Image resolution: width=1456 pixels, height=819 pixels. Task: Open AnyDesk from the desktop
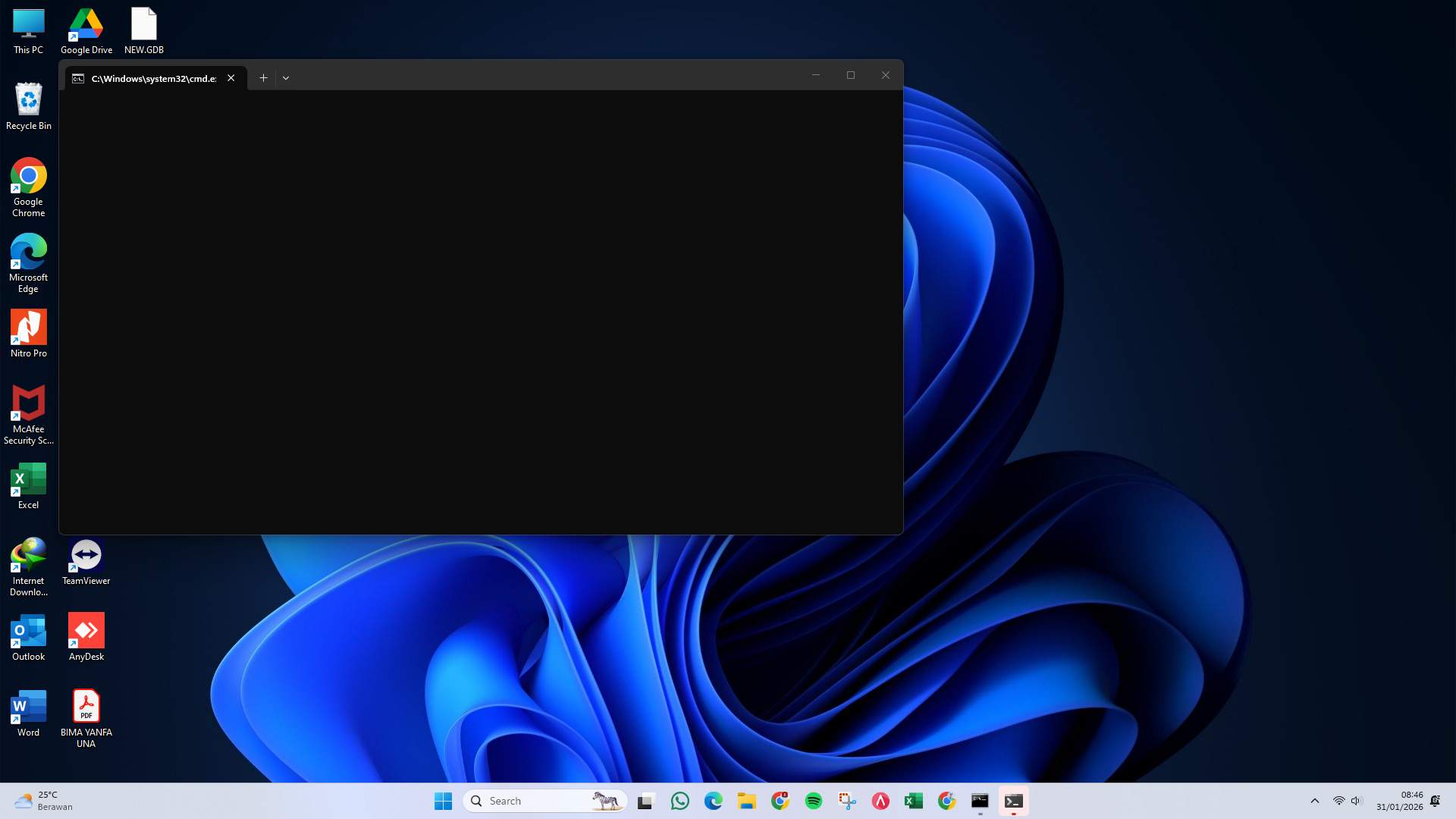point(86,629)
